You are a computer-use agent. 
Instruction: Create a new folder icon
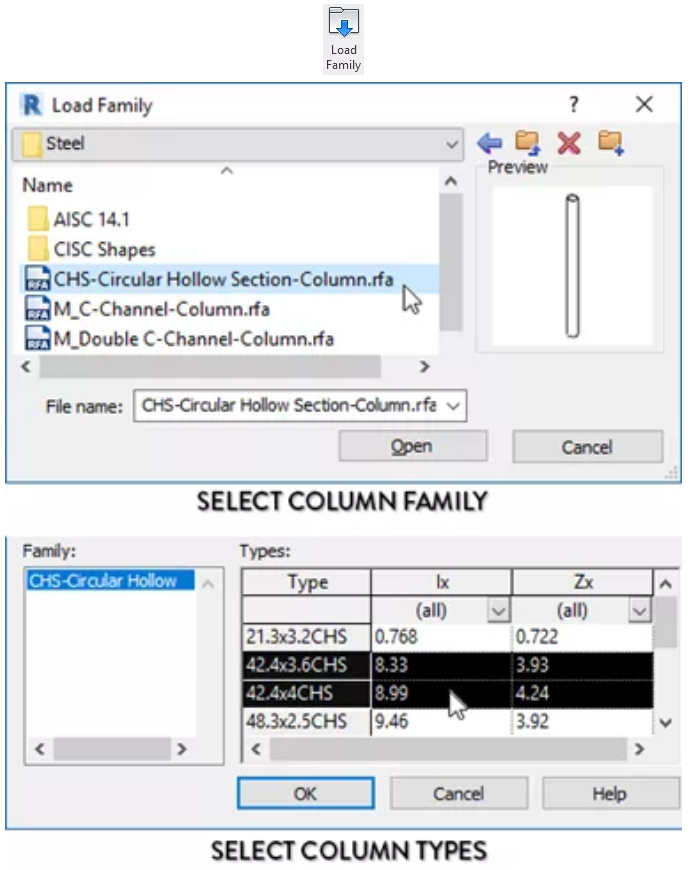pyautogui.click(x=611, y=143)
